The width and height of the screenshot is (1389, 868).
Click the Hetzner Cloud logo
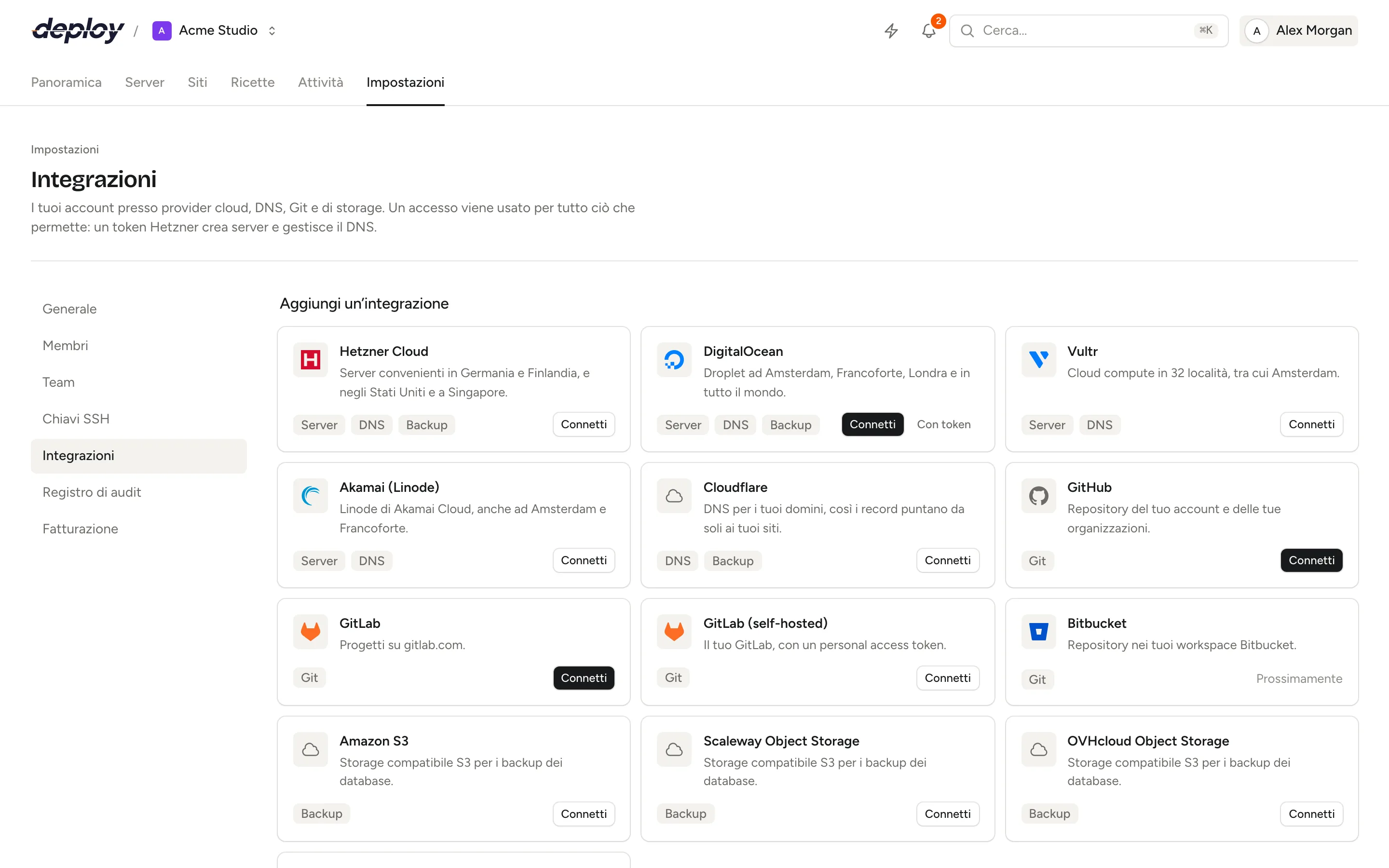[x=311, y=360]
